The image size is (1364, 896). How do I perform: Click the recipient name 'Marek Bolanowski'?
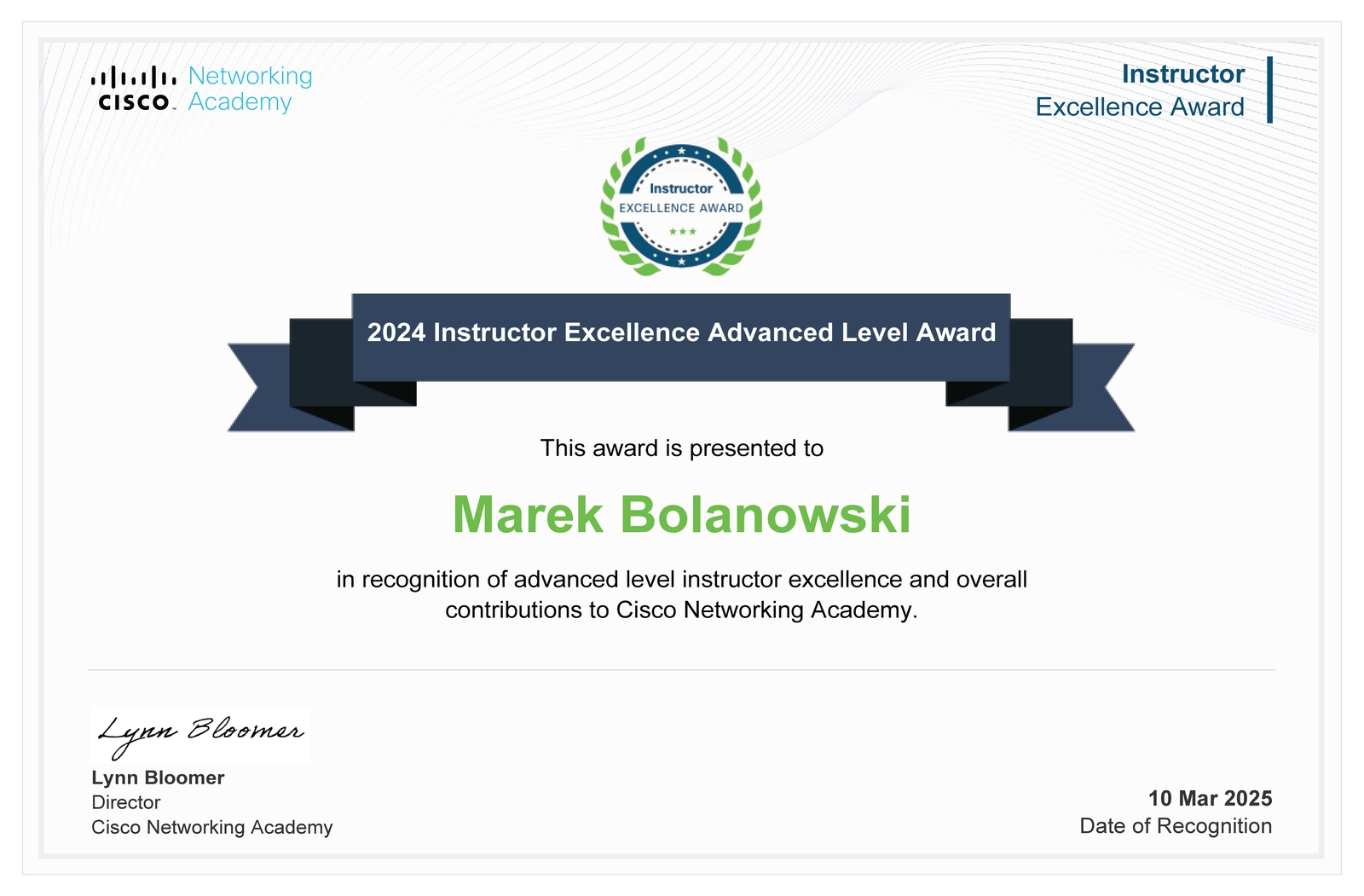coord(682,515)
